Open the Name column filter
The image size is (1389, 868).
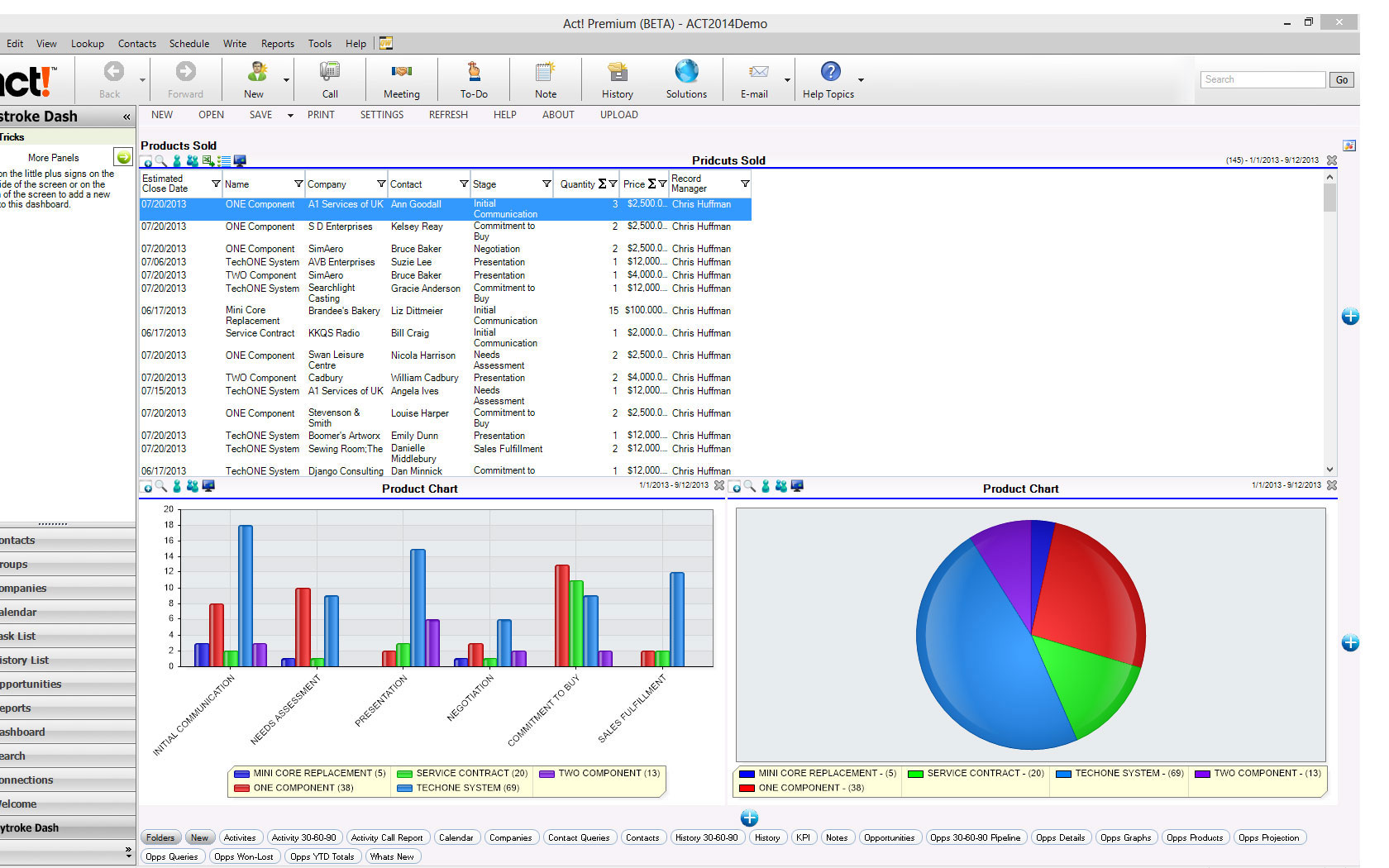point(298,184)
